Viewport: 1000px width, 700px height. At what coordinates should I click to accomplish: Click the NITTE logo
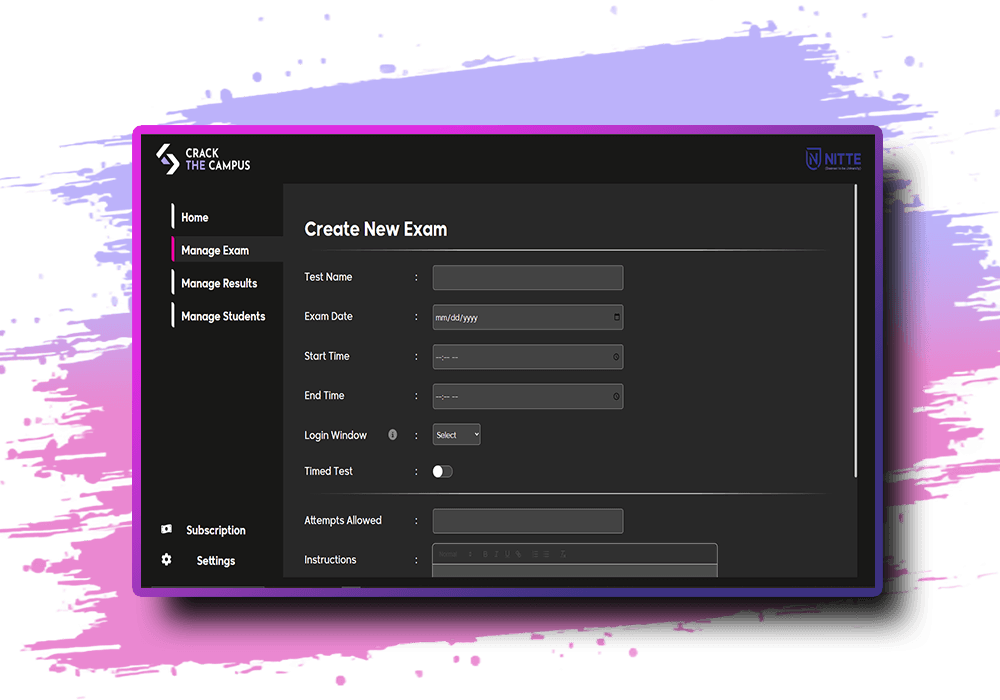pos(834,159)
